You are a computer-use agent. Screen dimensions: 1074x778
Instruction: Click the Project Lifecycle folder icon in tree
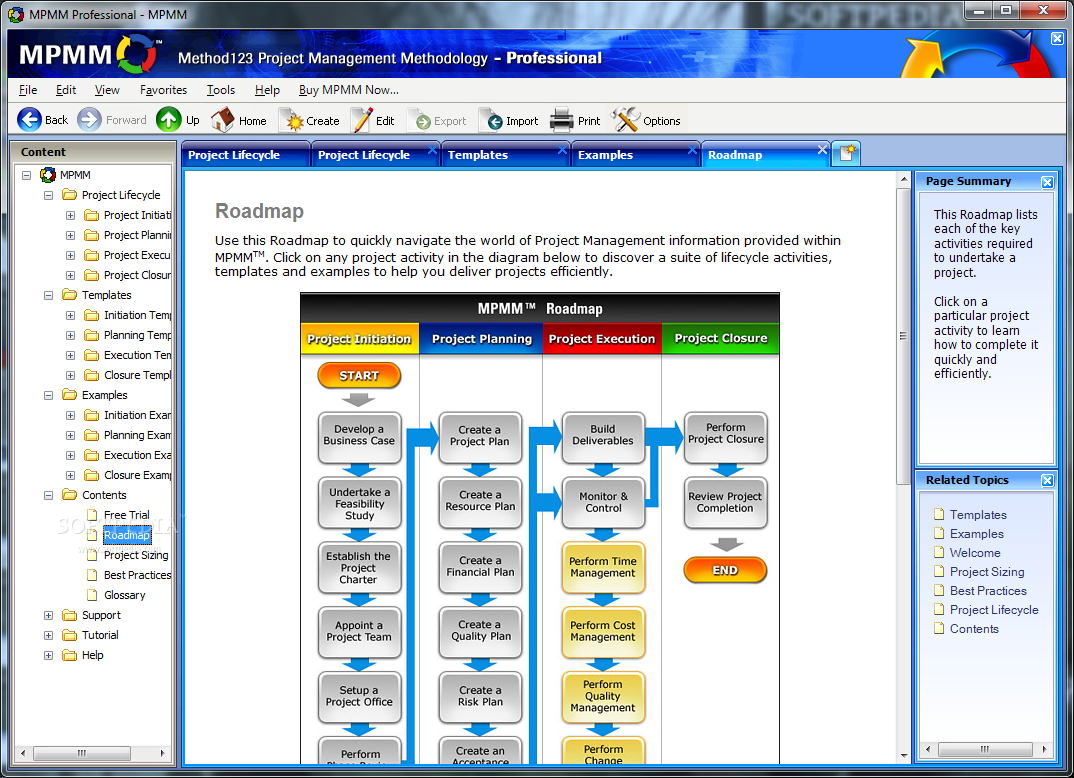click(69, 194)
